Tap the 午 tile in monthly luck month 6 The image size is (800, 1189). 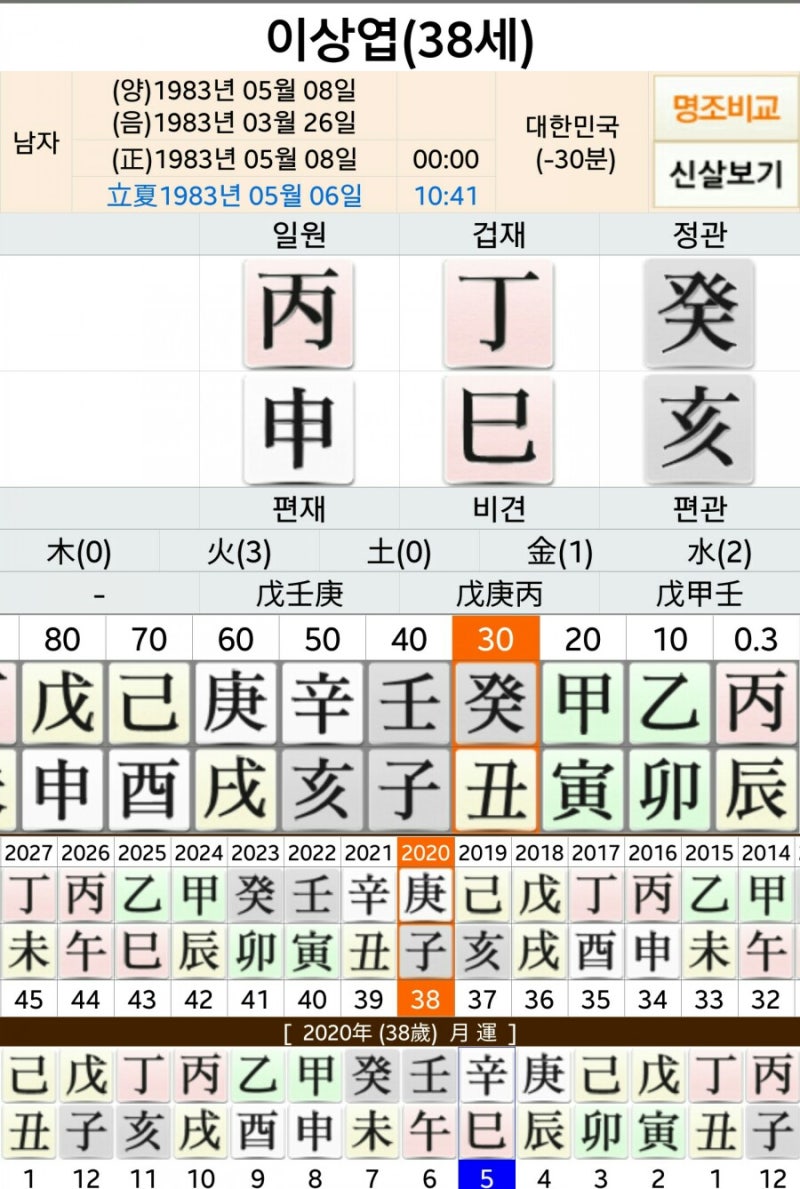point(429,1131)
